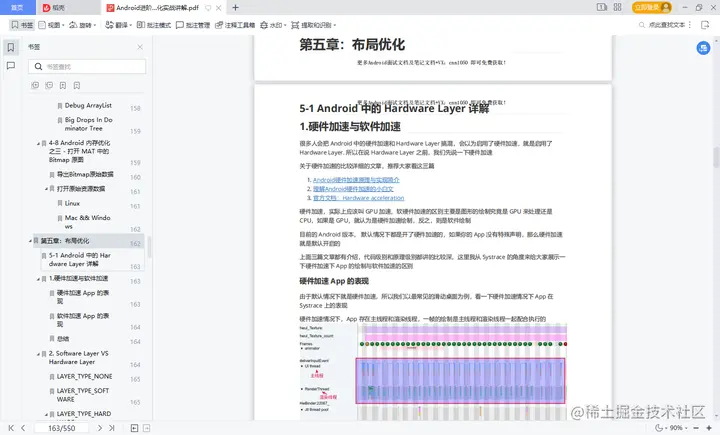Zoom in with the plus button
This screenshot has width=720, height=435.
pyautogui.click(x=709, y=428)
